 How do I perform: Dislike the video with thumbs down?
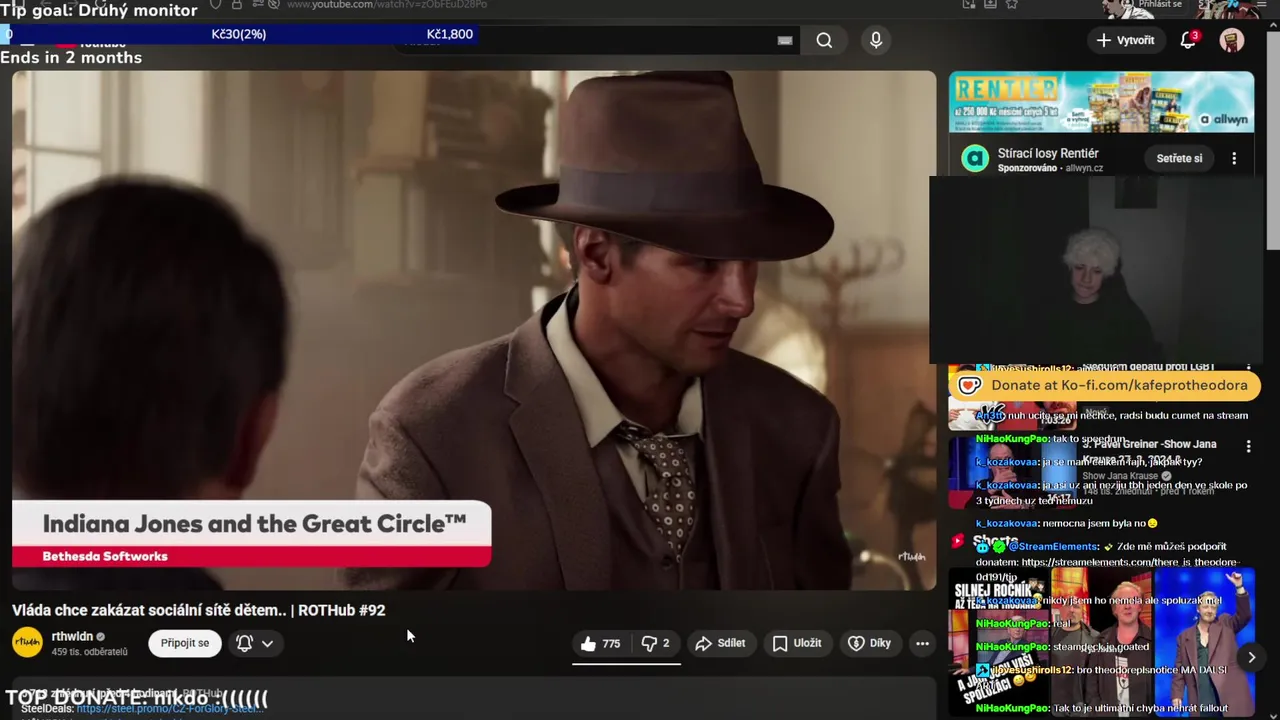coord(655,643)
